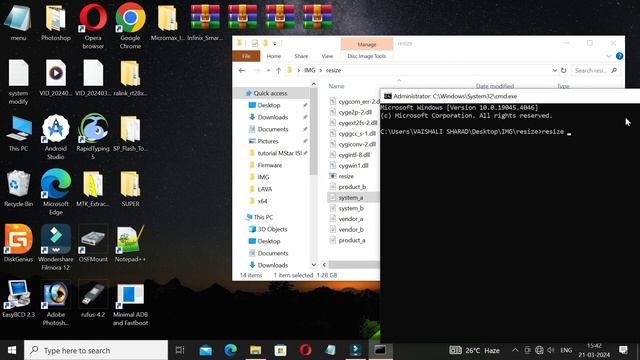This screenshot has height=360, width=640.
Task: Open the Micromax_I folder icon
Action: pyautogui.click(x=167, y=22)
